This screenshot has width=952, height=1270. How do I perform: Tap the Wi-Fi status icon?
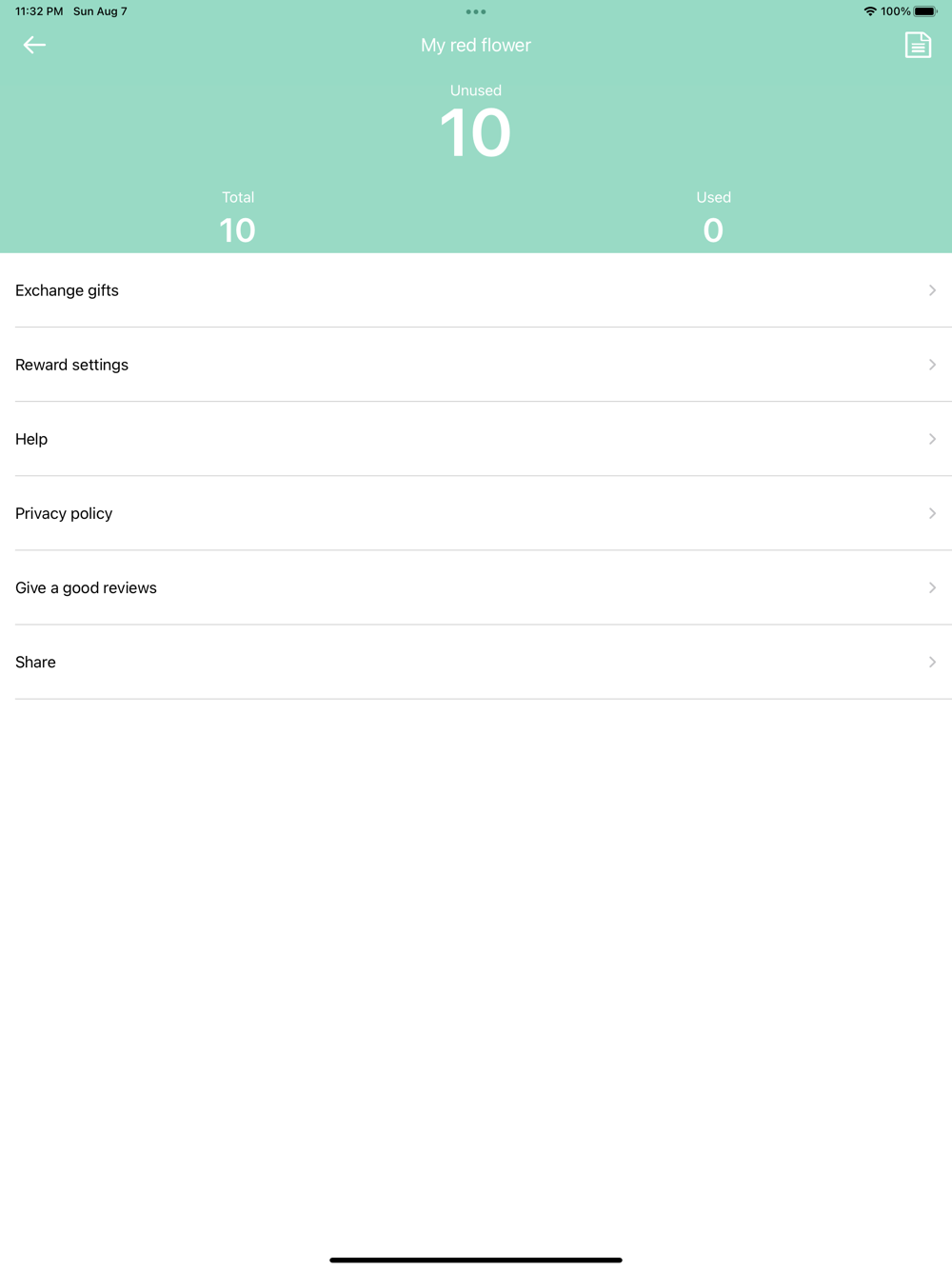pyautogui.click(x=870, y=11)
